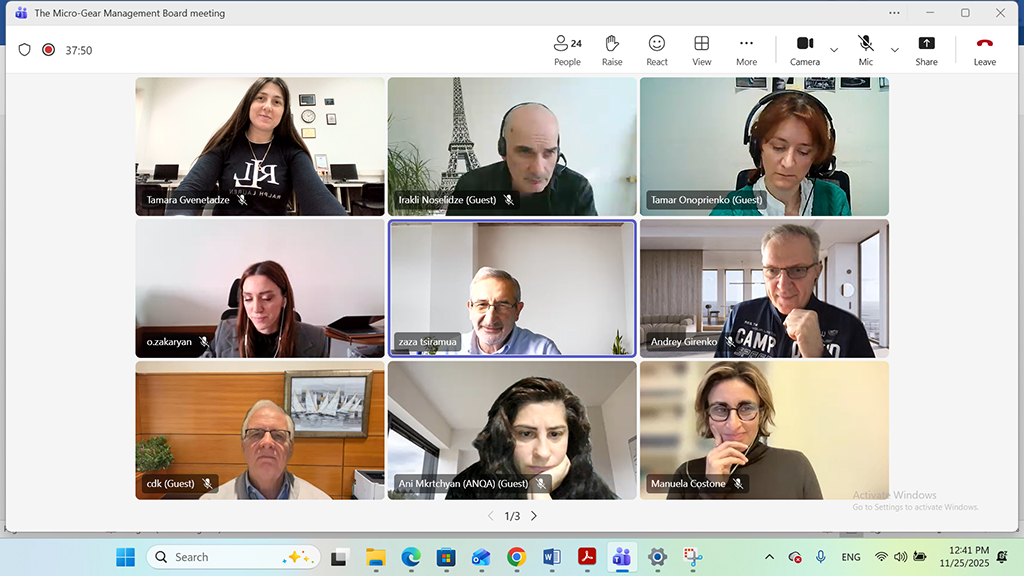Select Manuela Costone's video tile
Viewport: 1024px width, 576px height.
(x=764, y=430)
